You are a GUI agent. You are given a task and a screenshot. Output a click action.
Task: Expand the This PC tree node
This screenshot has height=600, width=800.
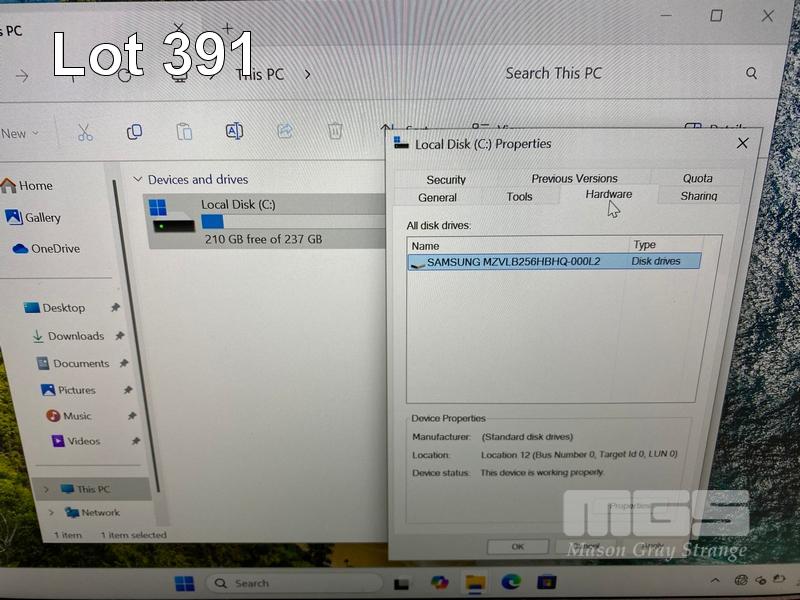click(x=46, y=489)
